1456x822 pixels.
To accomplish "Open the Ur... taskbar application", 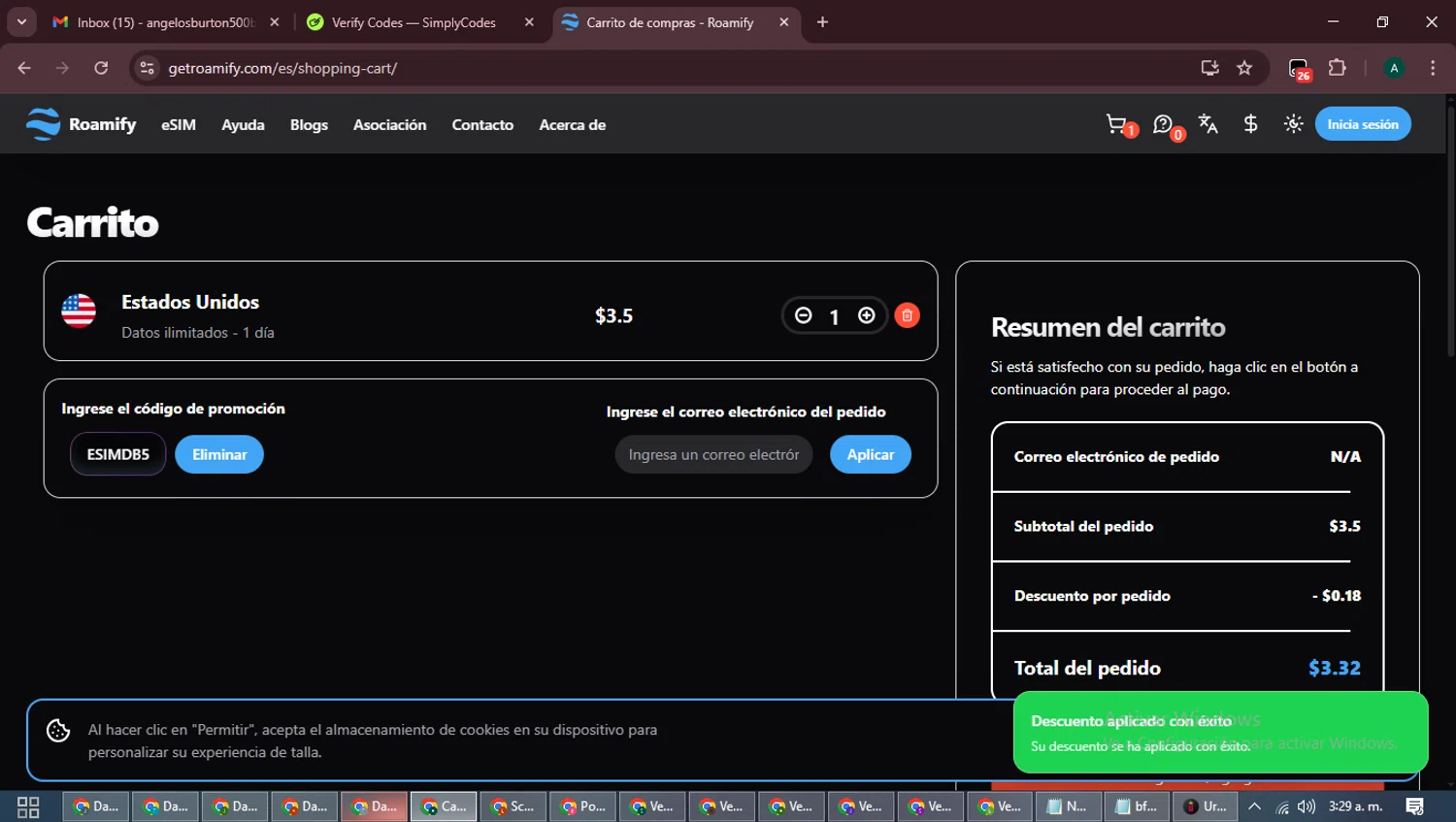I will tap(1206, 806).
